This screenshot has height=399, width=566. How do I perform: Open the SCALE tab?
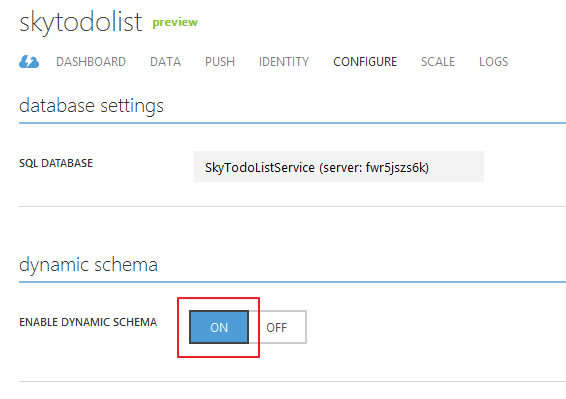438,62
